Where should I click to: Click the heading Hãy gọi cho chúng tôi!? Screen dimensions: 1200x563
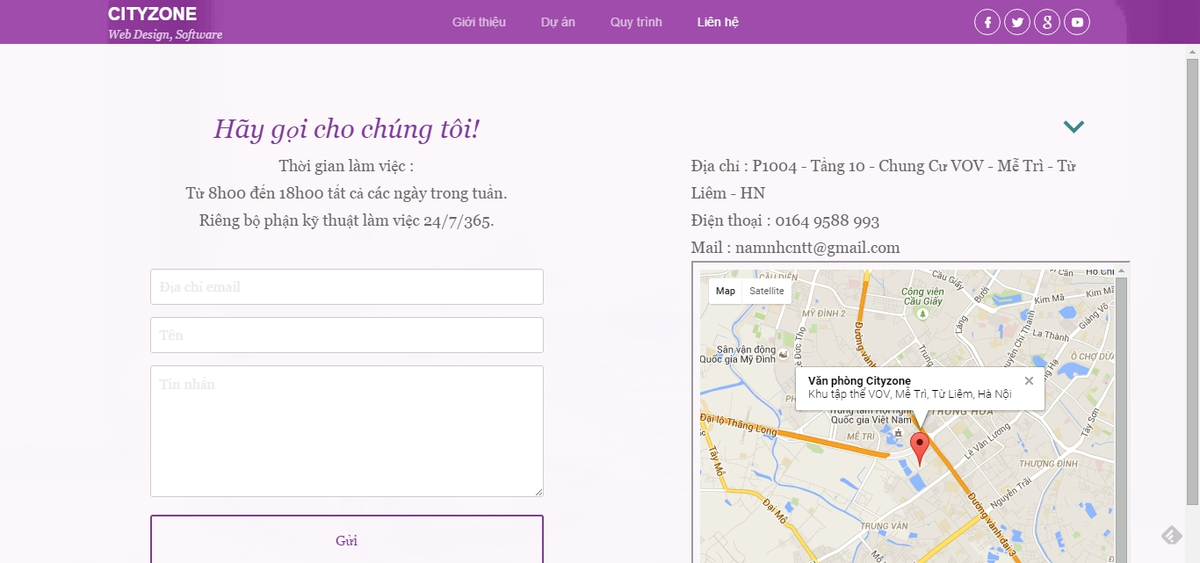347,129
